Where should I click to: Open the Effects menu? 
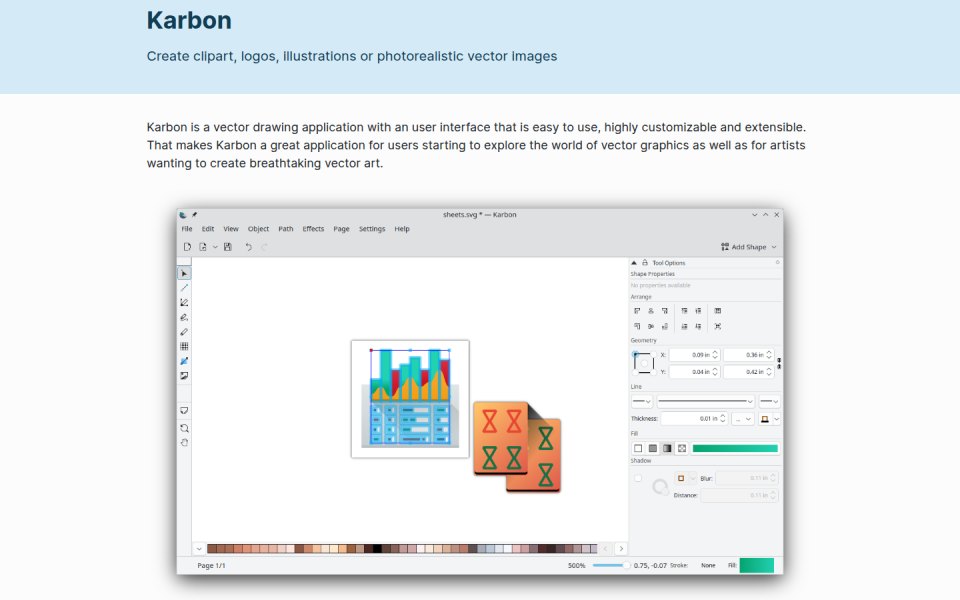click(x=313, y=229)
